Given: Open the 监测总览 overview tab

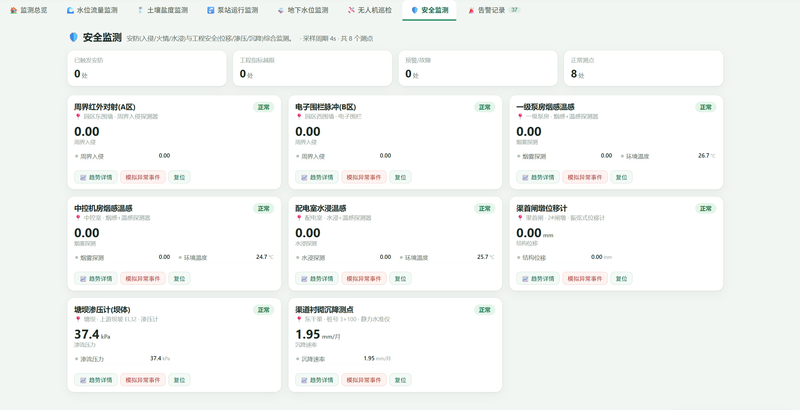Looking at the screenshot, I should coord(29,10).
